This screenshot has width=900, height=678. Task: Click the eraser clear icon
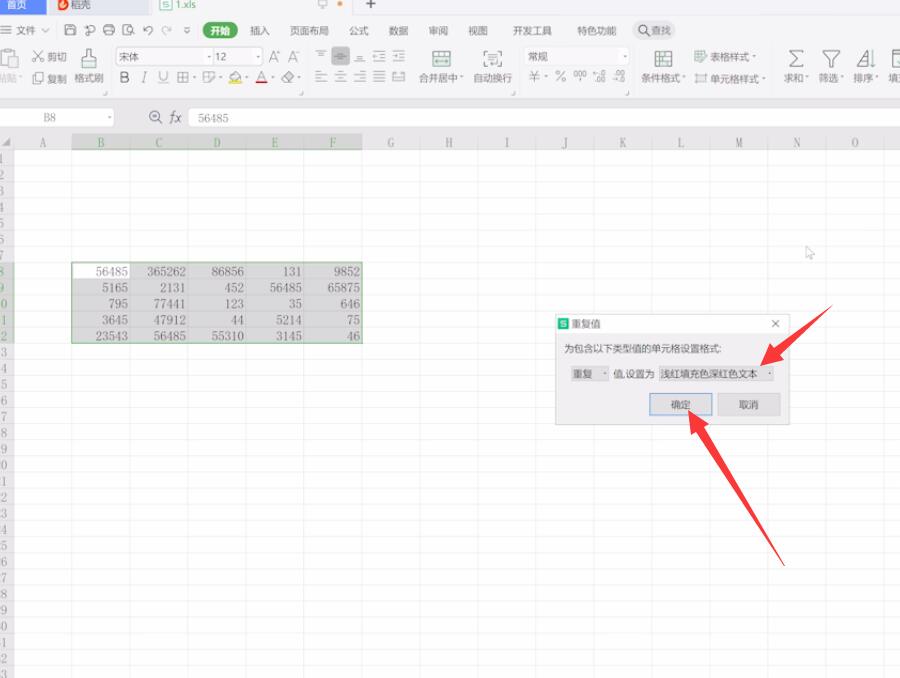click(x=288, y=77)
